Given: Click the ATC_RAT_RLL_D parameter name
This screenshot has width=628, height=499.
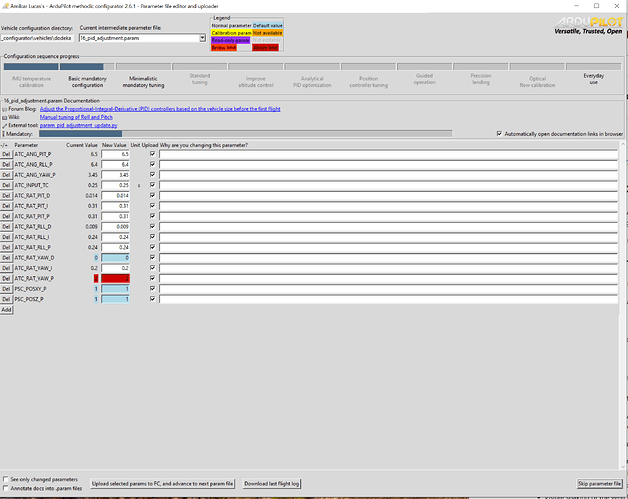Looking at the screenshot, I should coord(33,227).
